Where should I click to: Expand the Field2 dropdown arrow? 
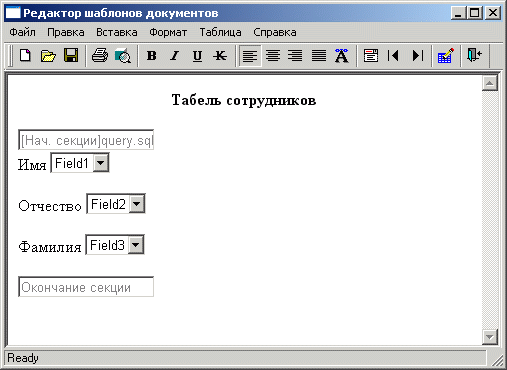point(137,204)
